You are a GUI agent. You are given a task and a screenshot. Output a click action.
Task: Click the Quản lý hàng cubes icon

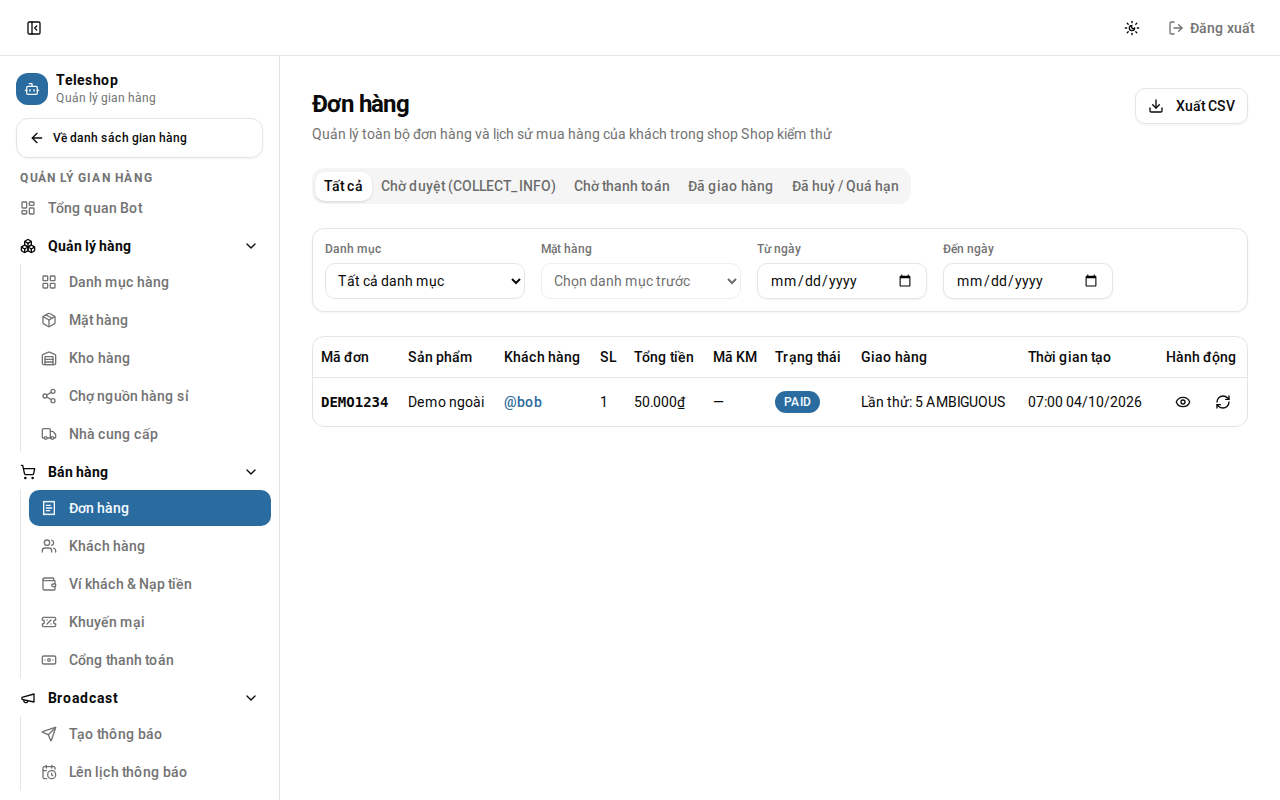28,246
